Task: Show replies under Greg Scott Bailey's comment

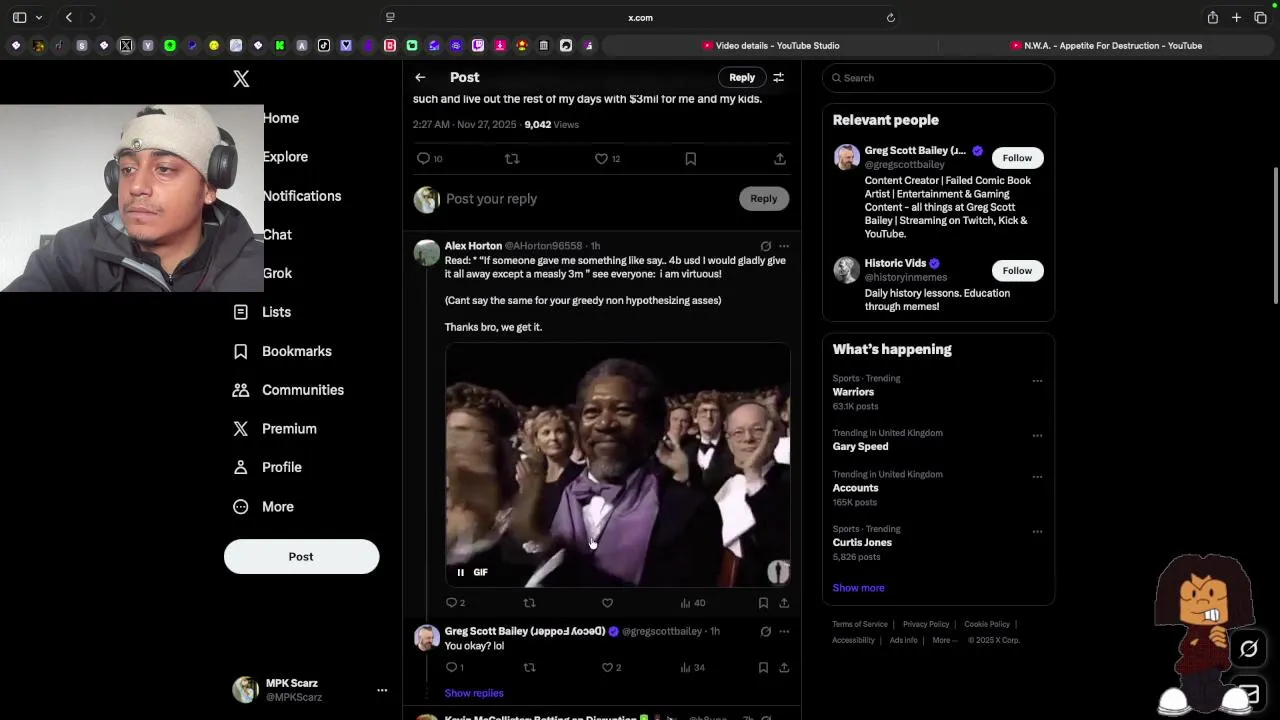Action: pos(474,693)
